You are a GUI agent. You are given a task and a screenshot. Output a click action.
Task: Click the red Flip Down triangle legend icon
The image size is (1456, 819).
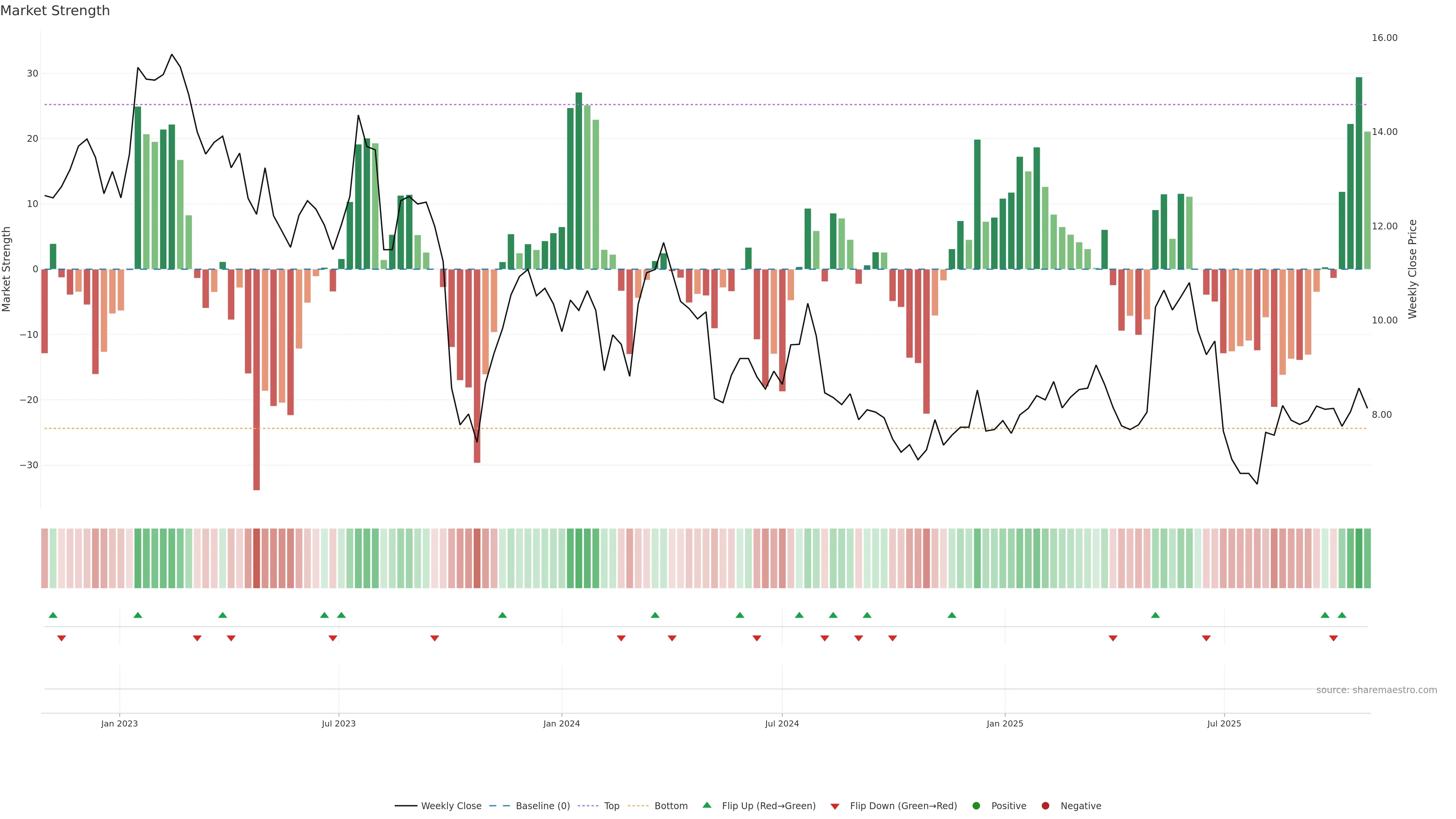click(x=835, y=806)
